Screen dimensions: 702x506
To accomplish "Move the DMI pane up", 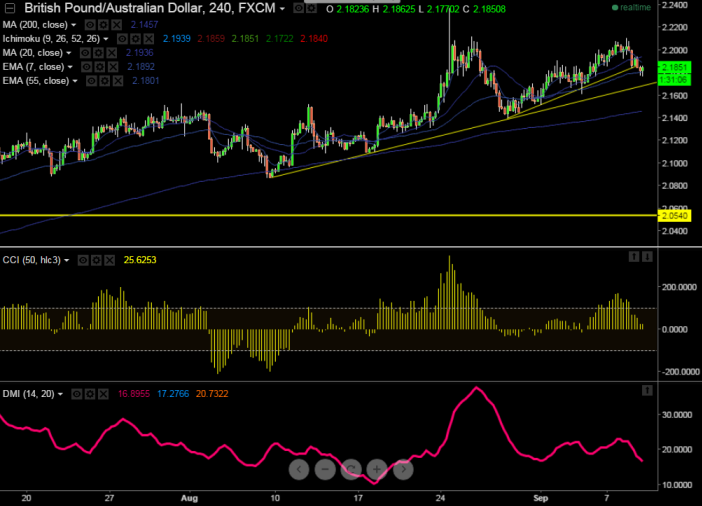I will (647, 390).
